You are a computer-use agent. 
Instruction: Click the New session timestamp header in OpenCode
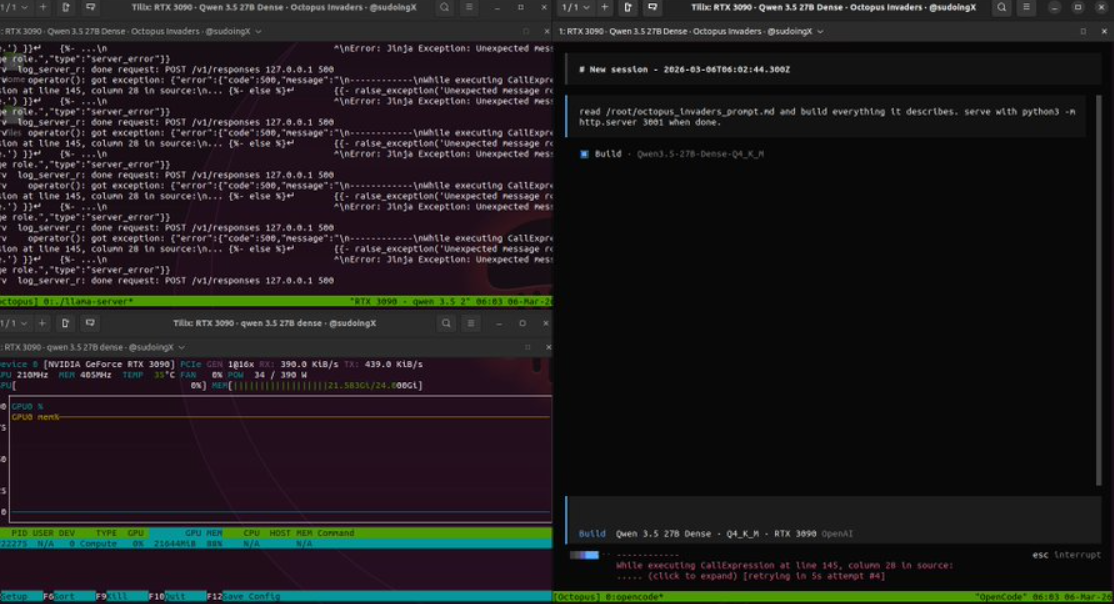click(x=683, y=70)
